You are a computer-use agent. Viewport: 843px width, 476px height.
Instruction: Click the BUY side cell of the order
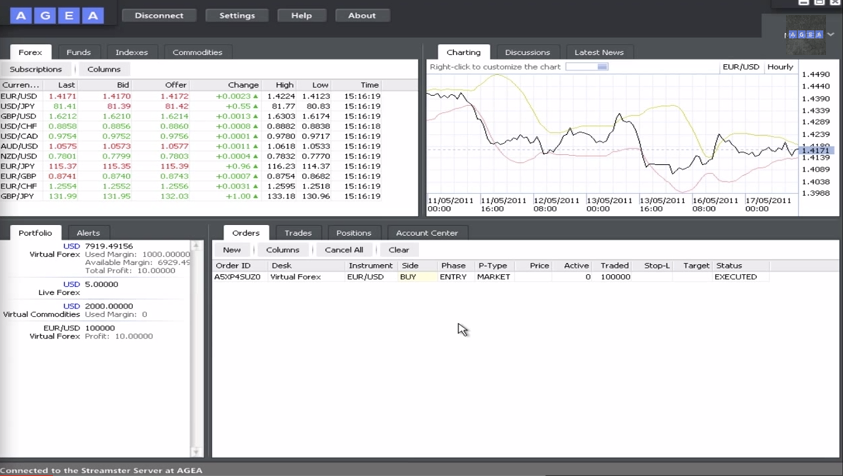(x=417, y=277)
